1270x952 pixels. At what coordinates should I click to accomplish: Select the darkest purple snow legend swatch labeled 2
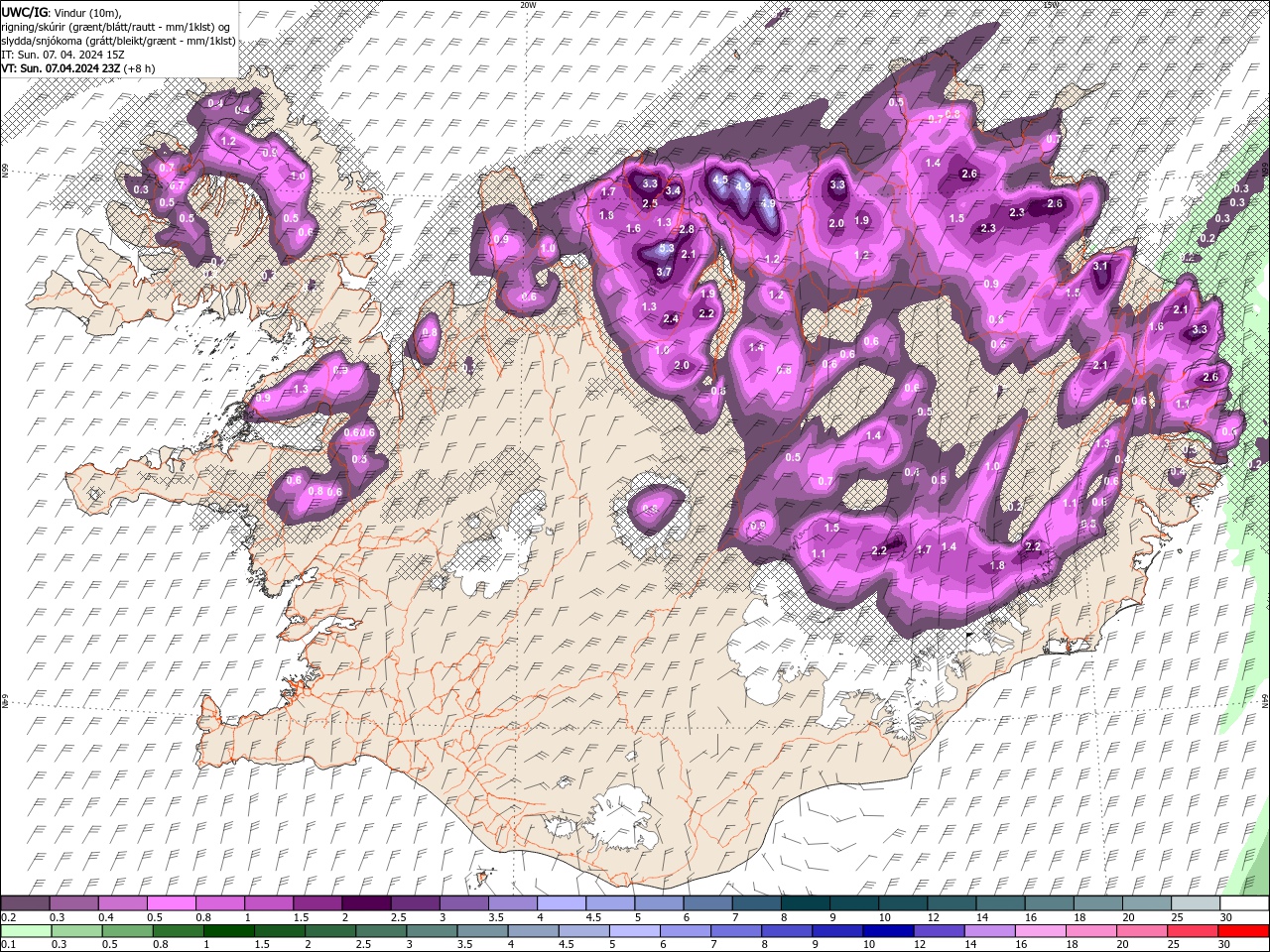(x=366, y=903)
